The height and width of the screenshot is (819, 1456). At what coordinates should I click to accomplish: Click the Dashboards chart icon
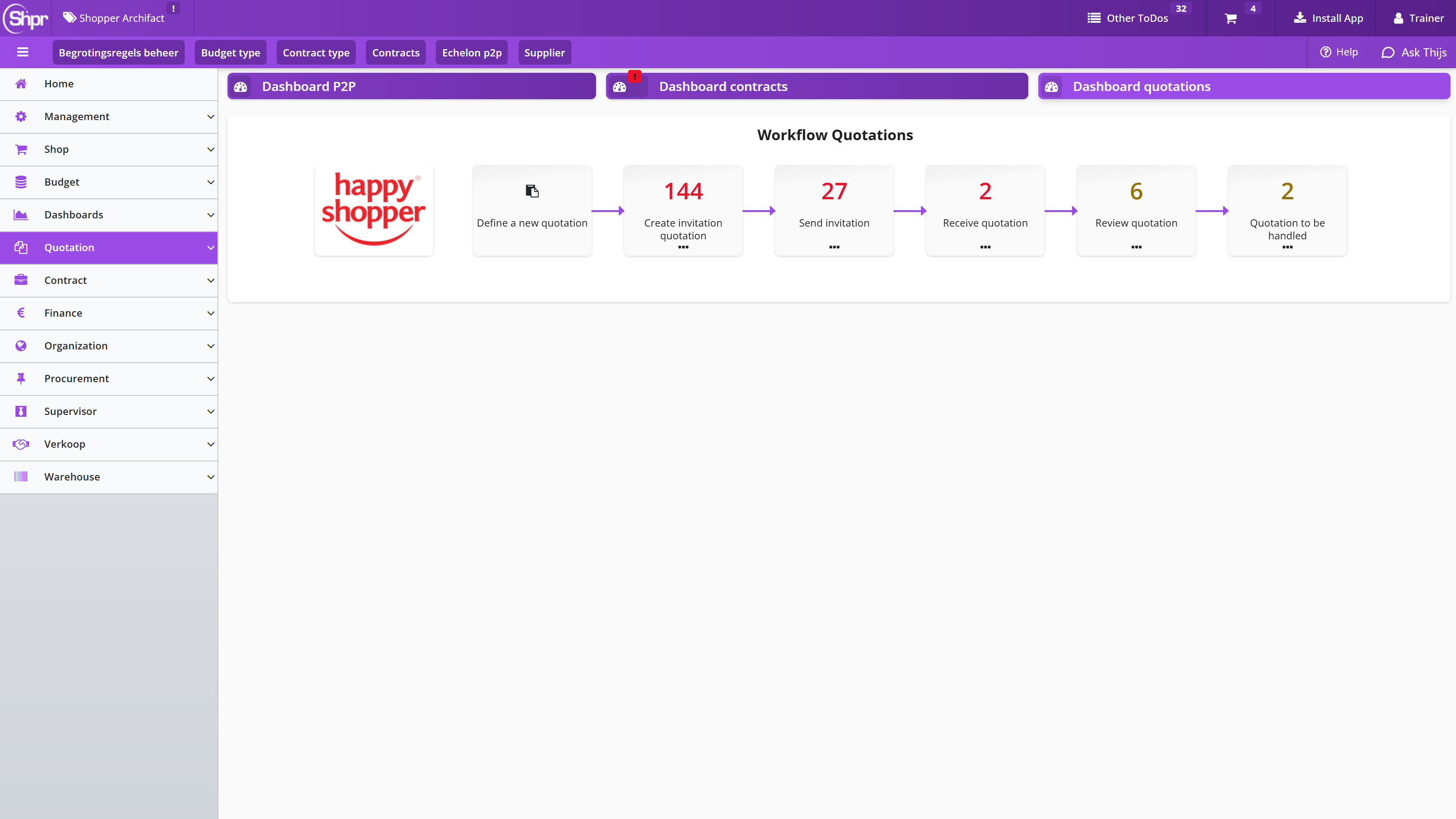pos(21,215)
